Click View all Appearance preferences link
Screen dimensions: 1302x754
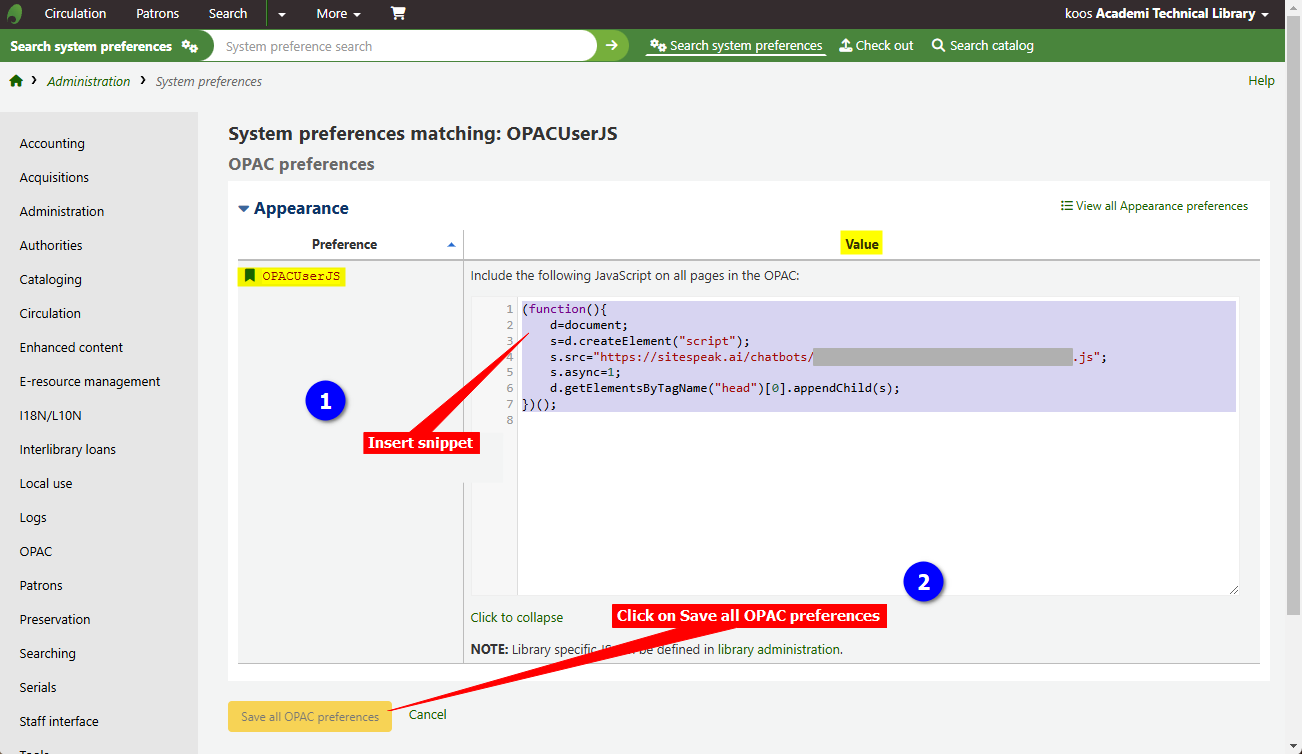point(1154,206)
